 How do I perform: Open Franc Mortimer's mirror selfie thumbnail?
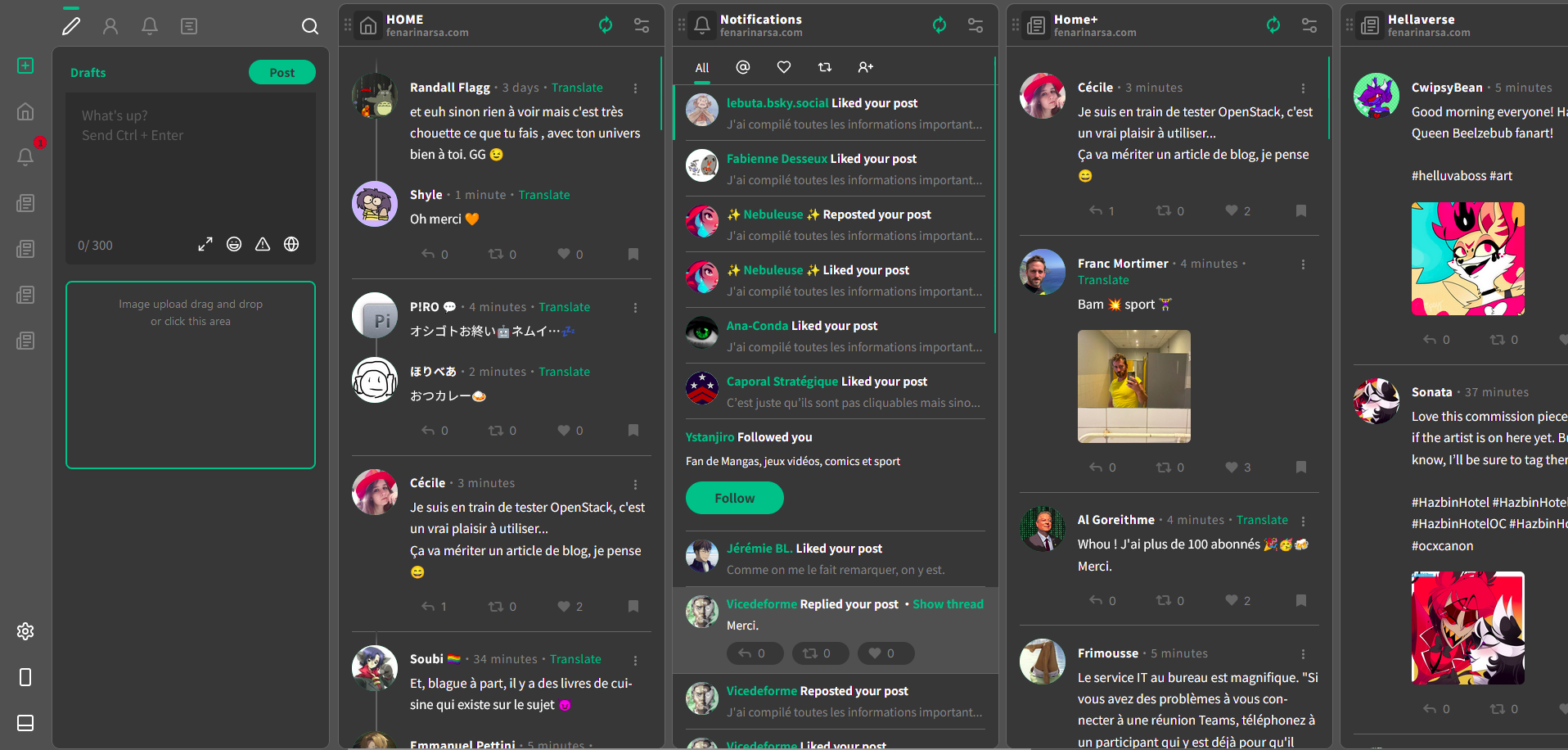point(1134,386)
